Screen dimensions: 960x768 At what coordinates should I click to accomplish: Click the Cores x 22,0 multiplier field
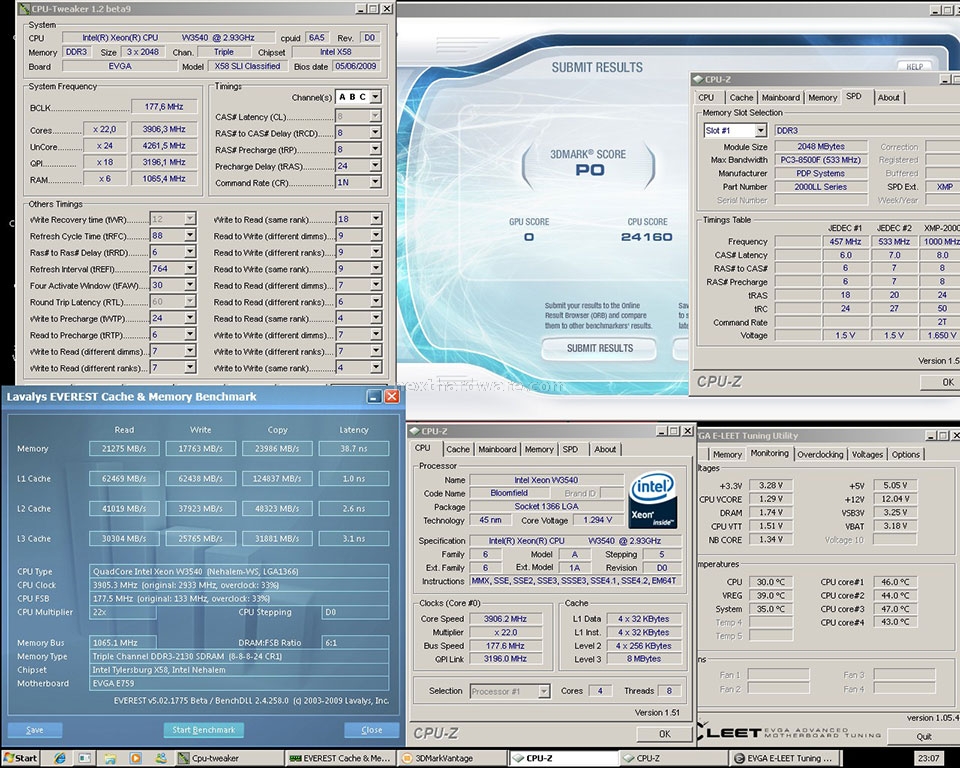click(104, 129)
